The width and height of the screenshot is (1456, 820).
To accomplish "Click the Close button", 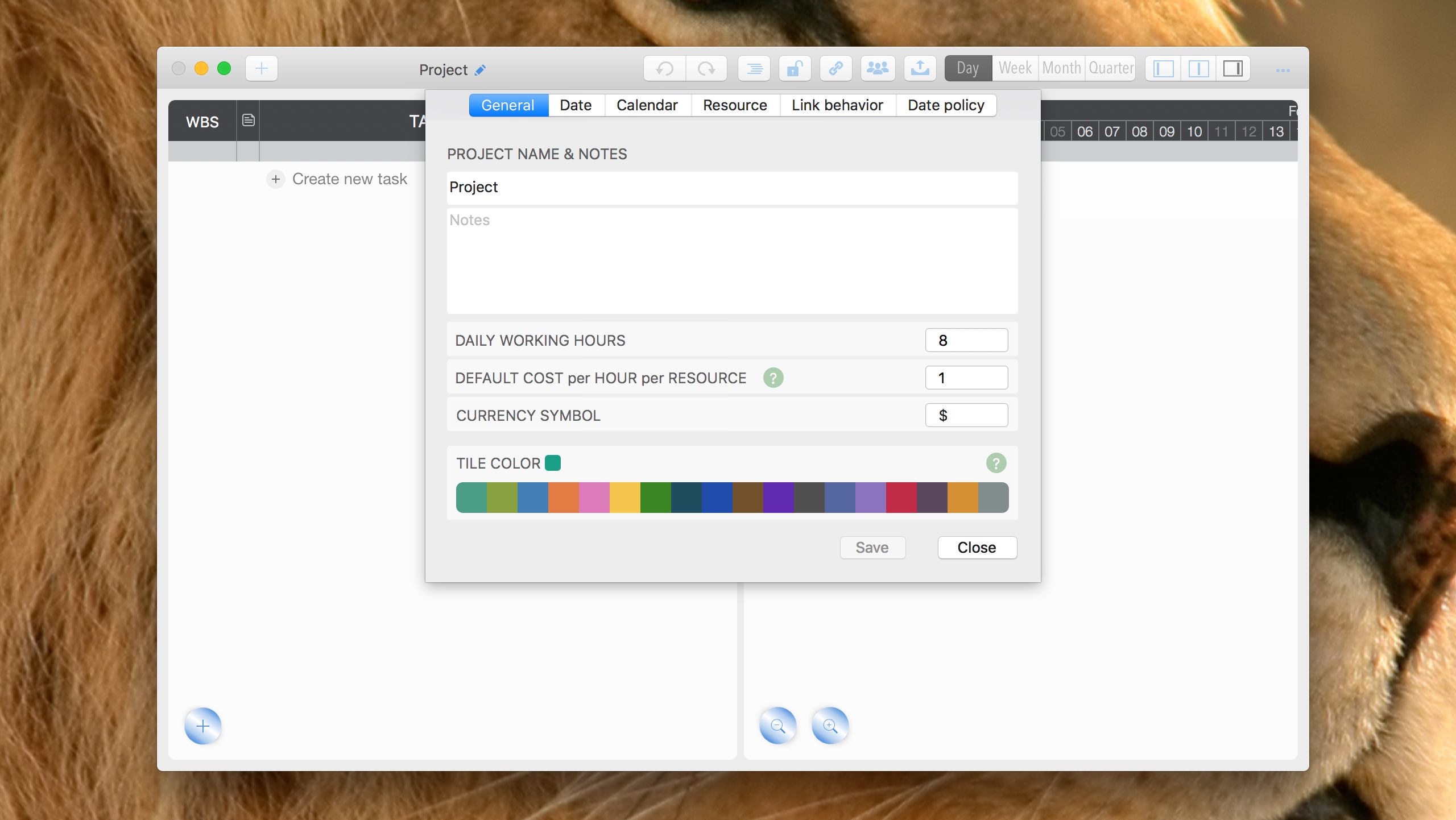I will pos(977,548).
